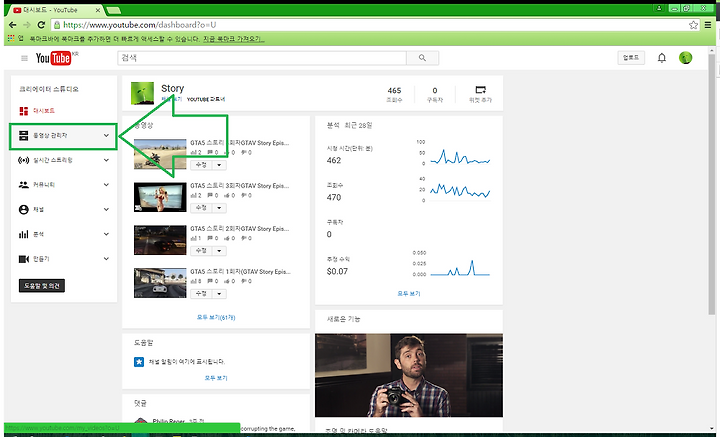Click the 동영상 관리자 video manager icon

click(24, 135)
